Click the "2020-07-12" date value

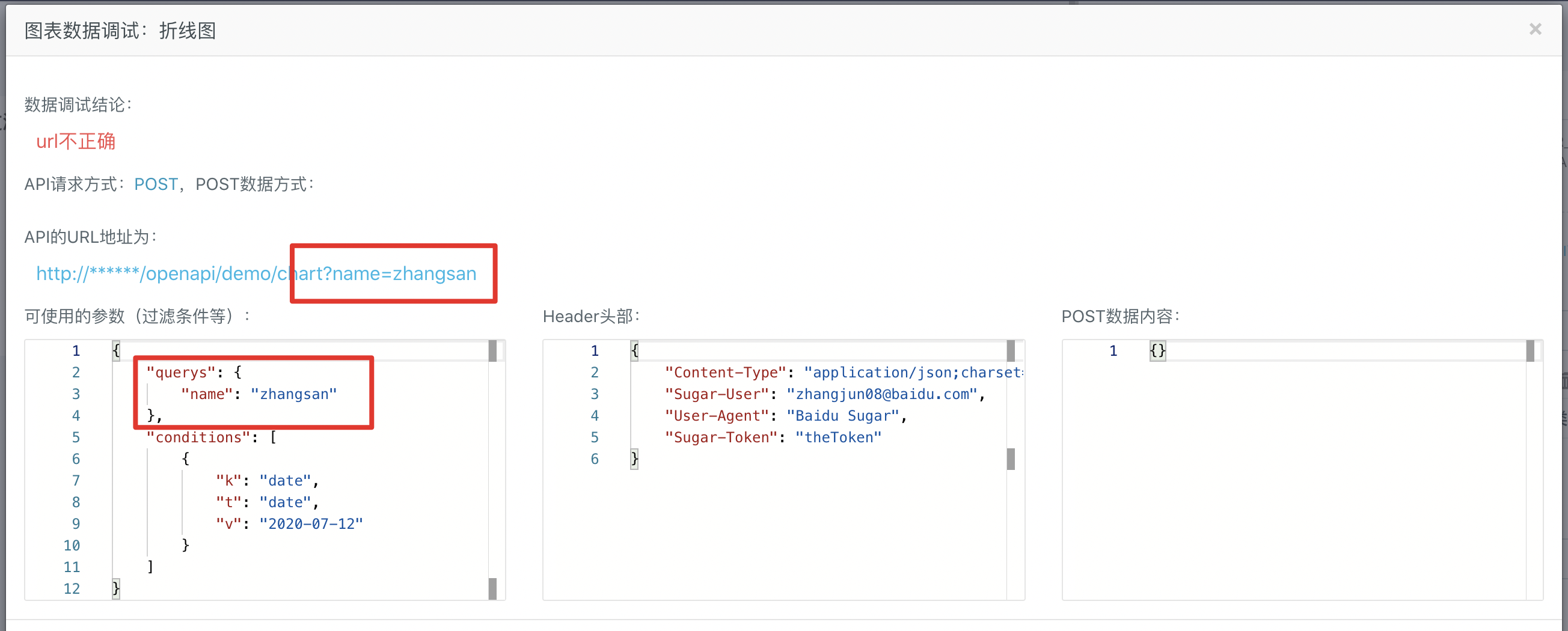(x=311, y=524)
